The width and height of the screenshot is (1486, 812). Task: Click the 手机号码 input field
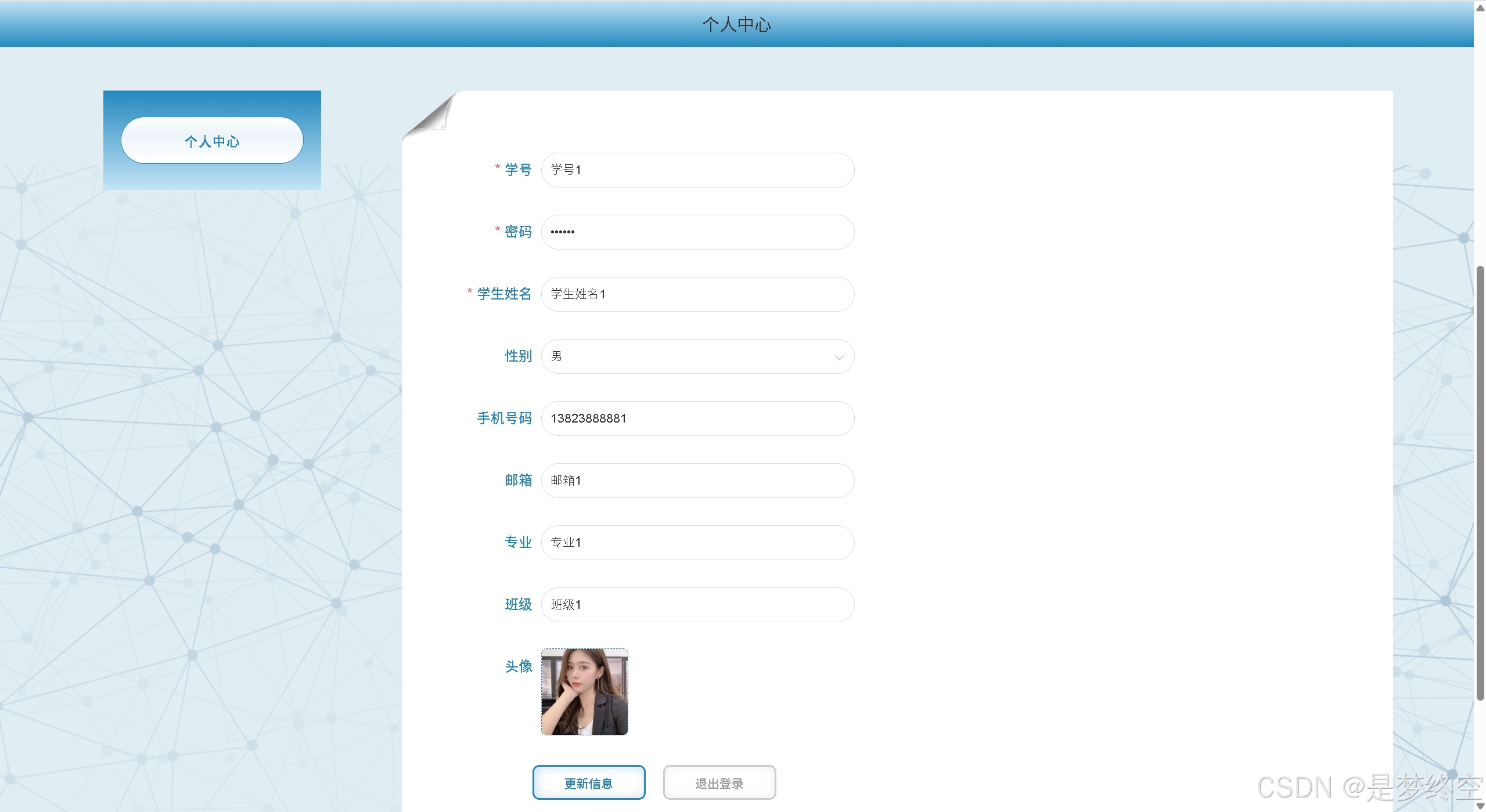[697, 418]
